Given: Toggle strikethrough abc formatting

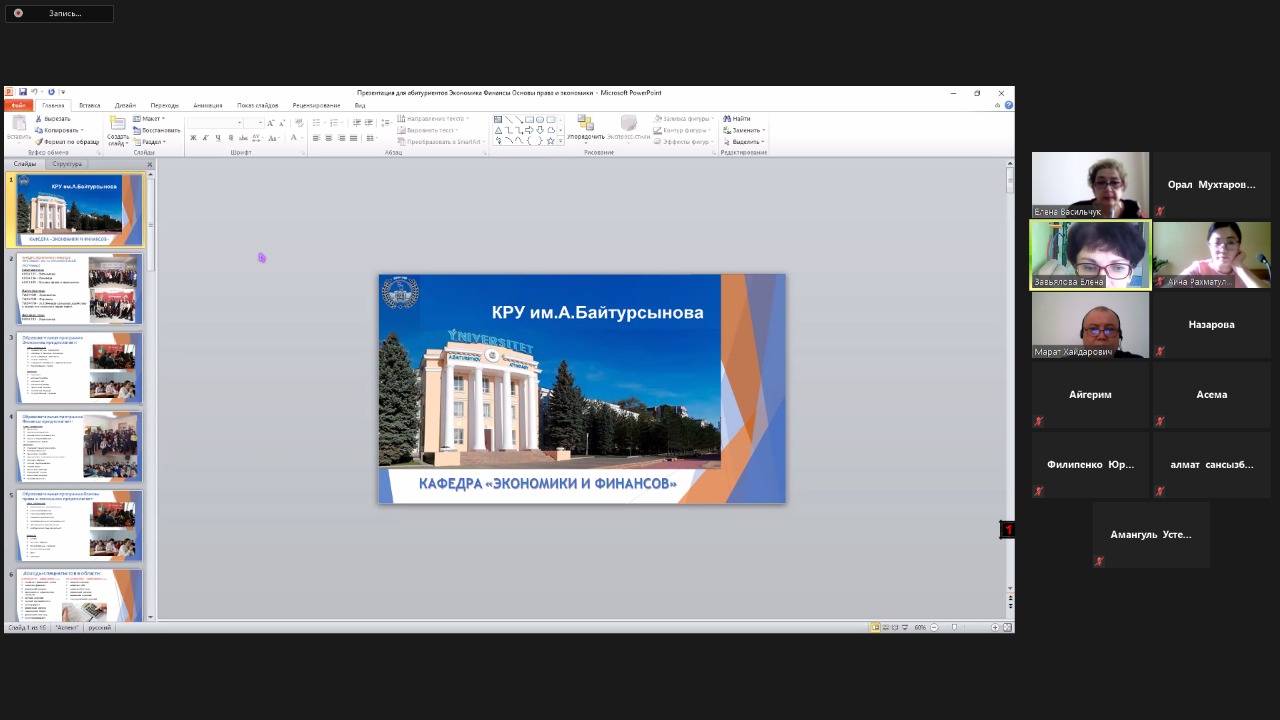Looking at the screenshot, I should tap(243, 138).
